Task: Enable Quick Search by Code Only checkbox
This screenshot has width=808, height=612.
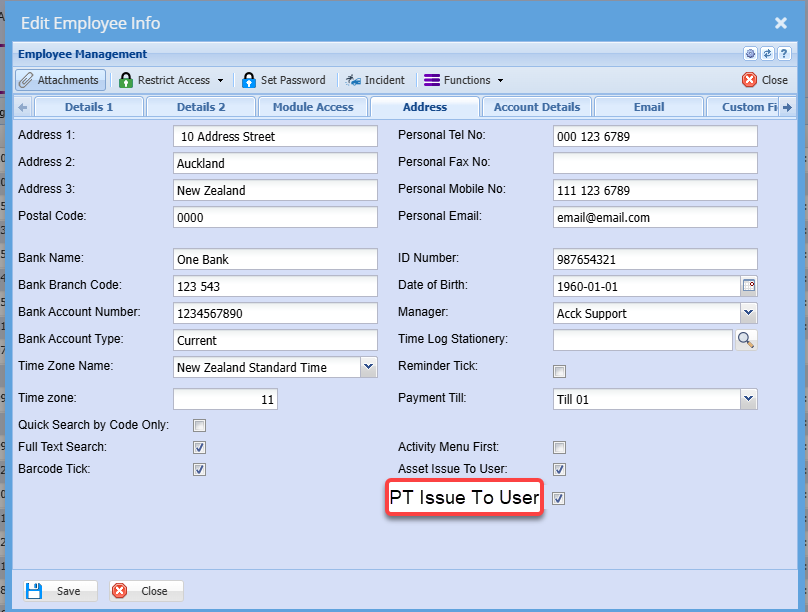Action: tap(199, 425)
